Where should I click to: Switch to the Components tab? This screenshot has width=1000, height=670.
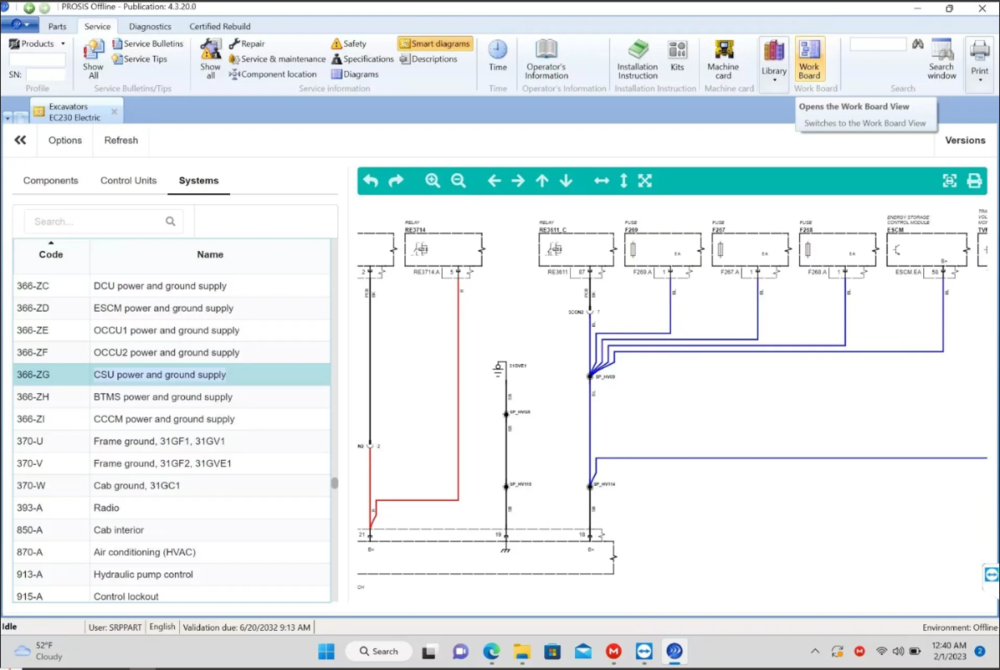point(50,181)
